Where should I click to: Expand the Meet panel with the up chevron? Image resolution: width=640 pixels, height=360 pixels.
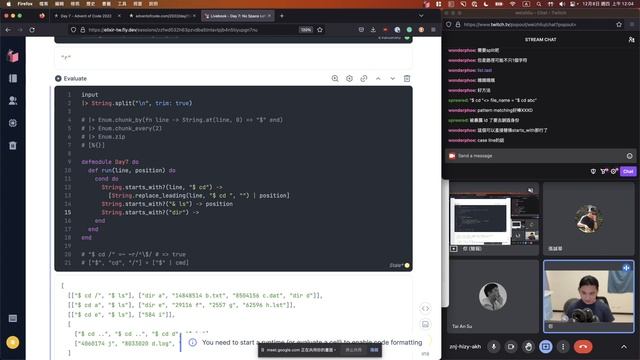624,347
